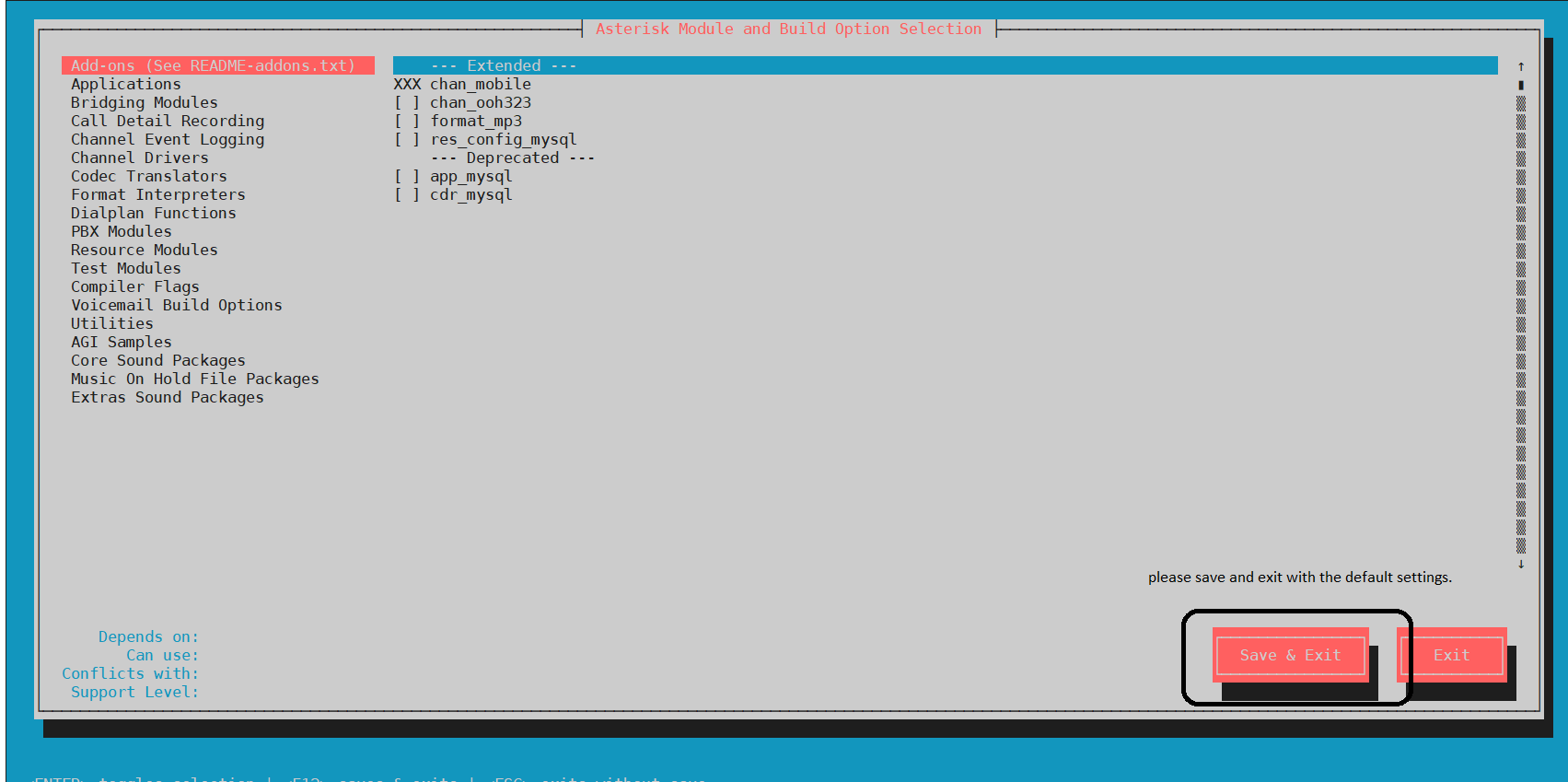Toggle the res_config_mysql checkbox
Image resolution: width=1568 pixels, height=782 pixels.
coord(407,139)
